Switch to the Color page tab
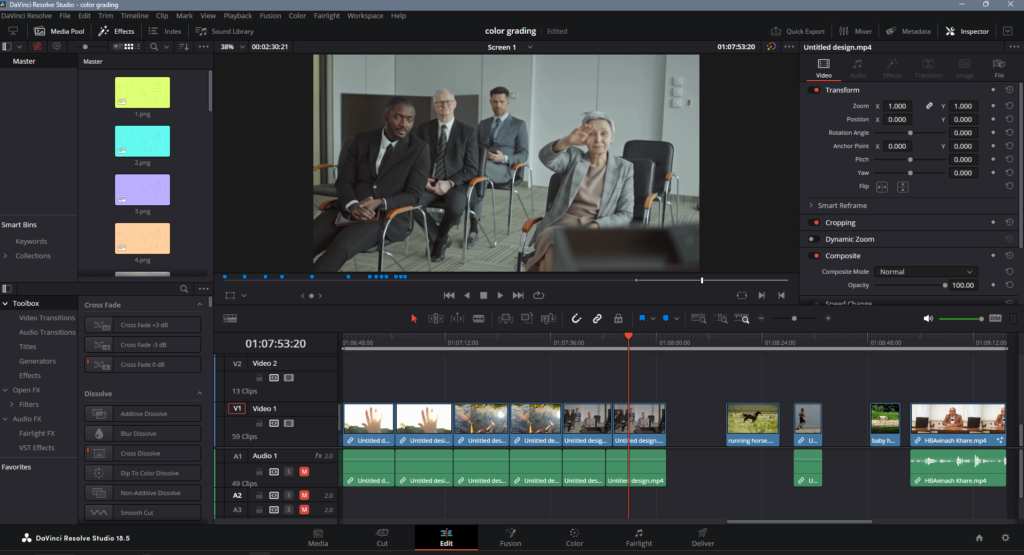The width and height of the screenshot is (1024, 555). pyautogui.click(x=575, y=537)
